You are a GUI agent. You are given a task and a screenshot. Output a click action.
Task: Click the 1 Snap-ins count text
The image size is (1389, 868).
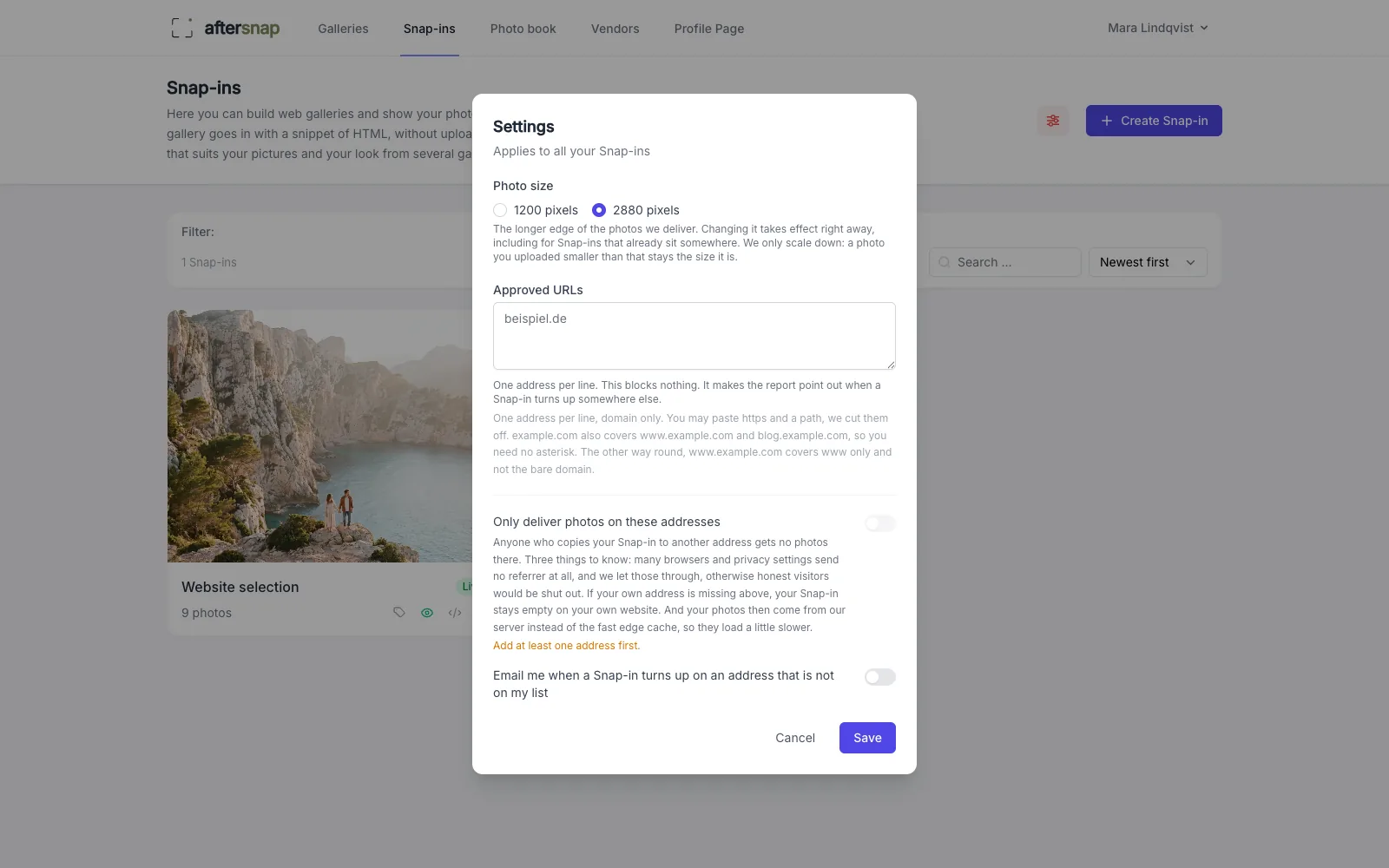pos(209,262)
